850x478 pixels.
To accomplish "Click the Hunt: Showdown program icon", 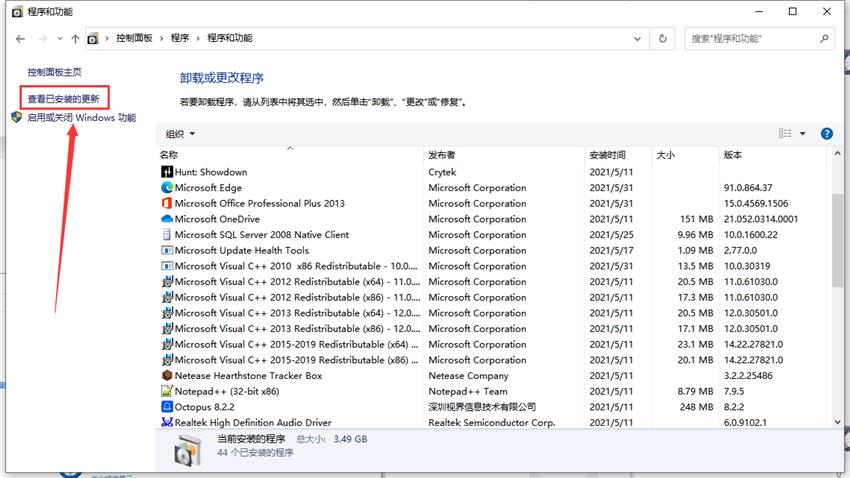I will pyautogui.click(x=167, y=172).
